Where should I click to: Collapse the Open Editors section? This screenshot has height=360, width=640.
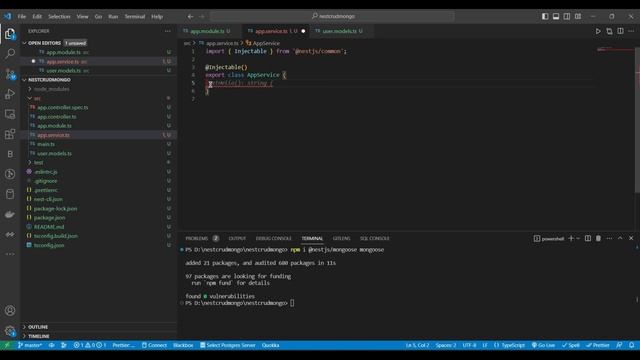coord(24,43)
